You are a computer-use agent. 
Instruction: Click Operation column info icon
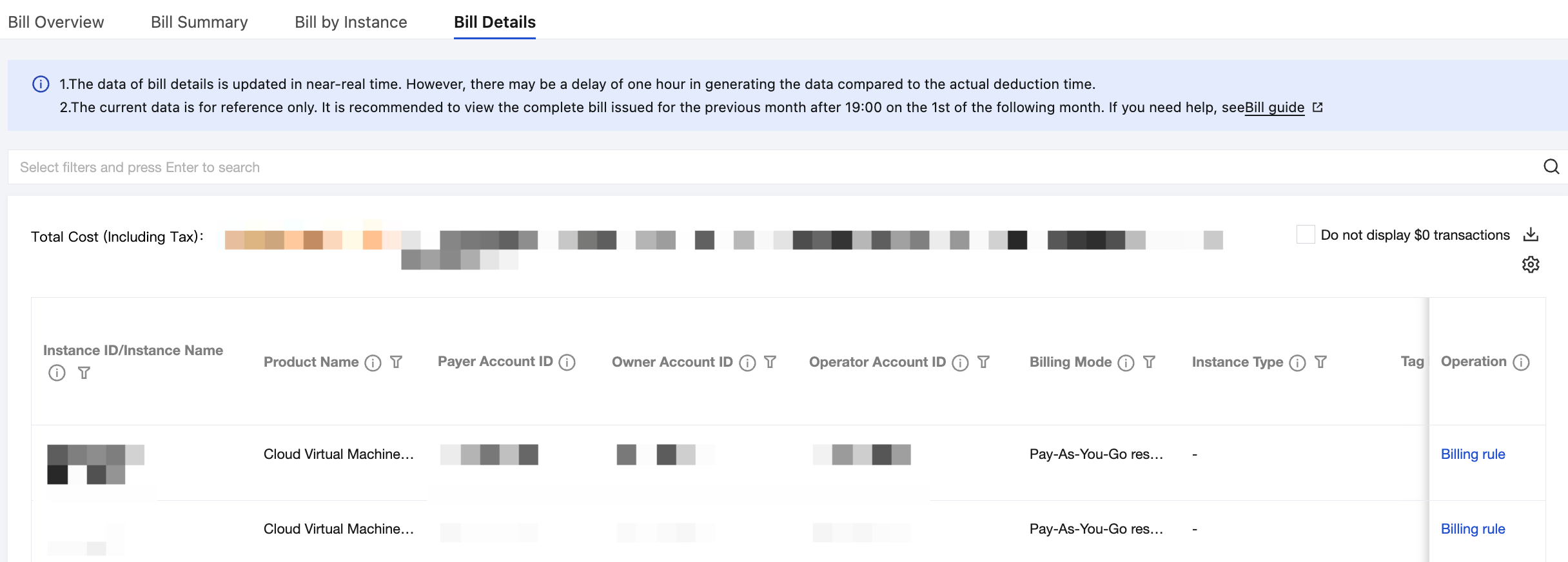pos(1521,363)
